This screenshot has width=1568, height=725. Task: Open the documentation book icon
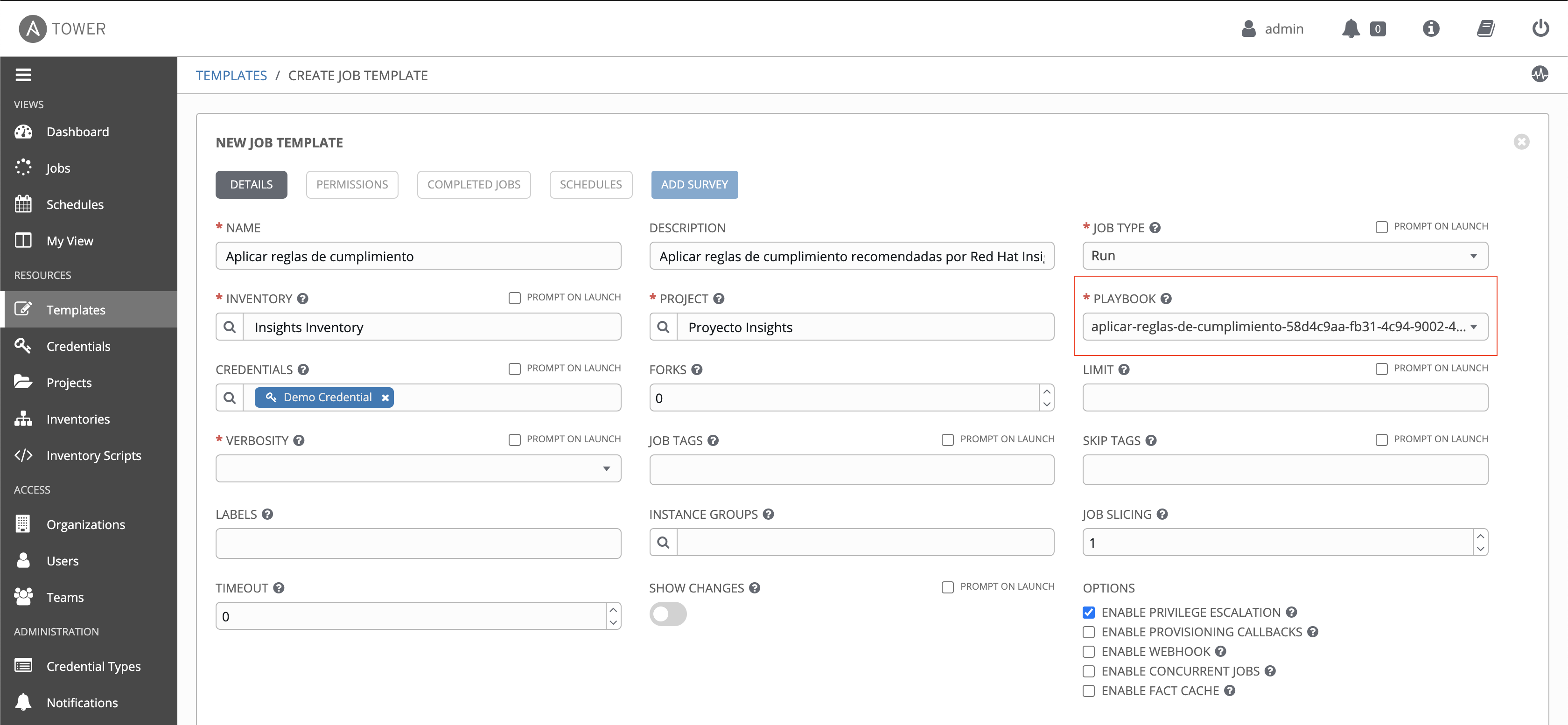(1486, 28)
